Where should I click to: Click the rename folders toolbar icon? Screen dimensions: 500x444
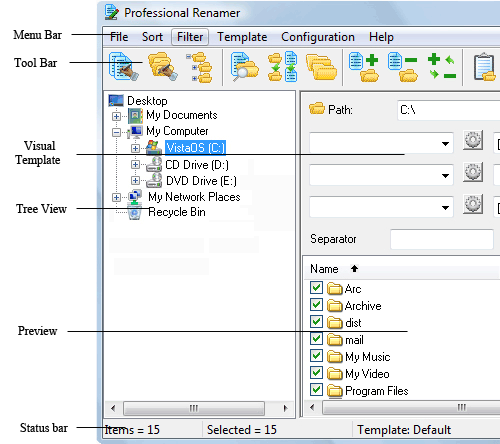tap(163, 66)
